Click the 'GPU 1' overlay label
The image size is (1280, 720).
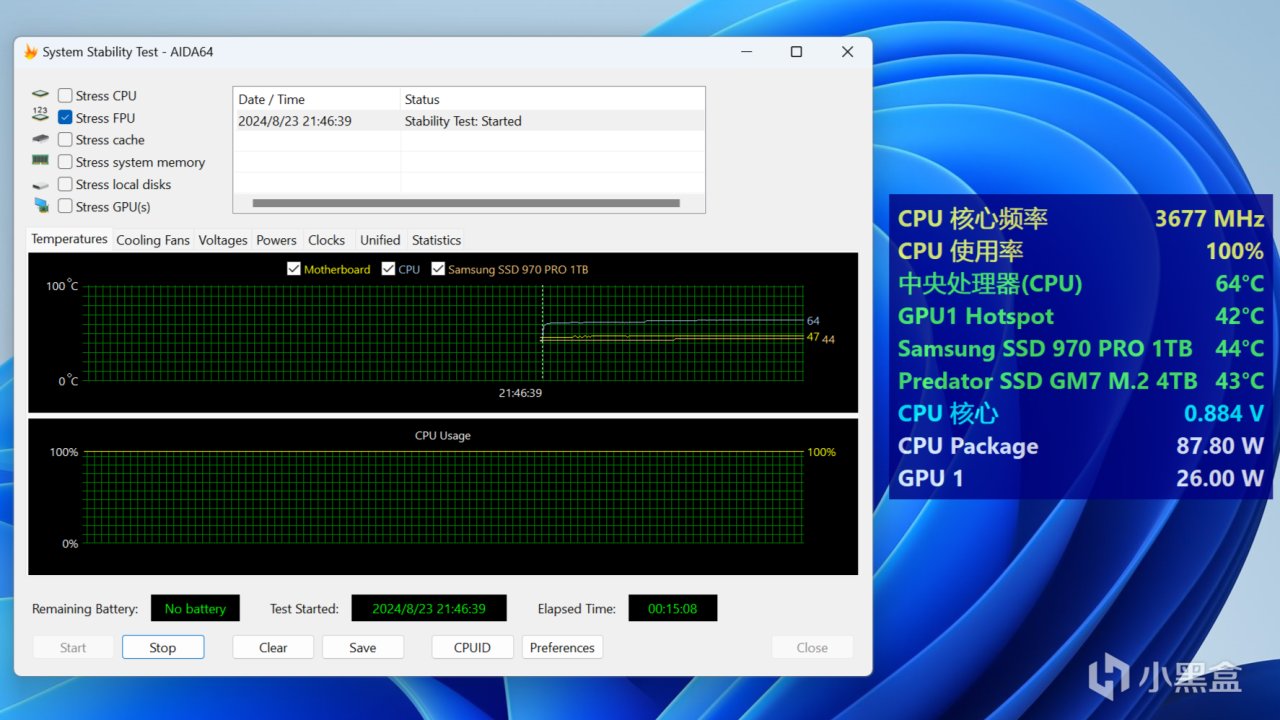pos(931,478)
